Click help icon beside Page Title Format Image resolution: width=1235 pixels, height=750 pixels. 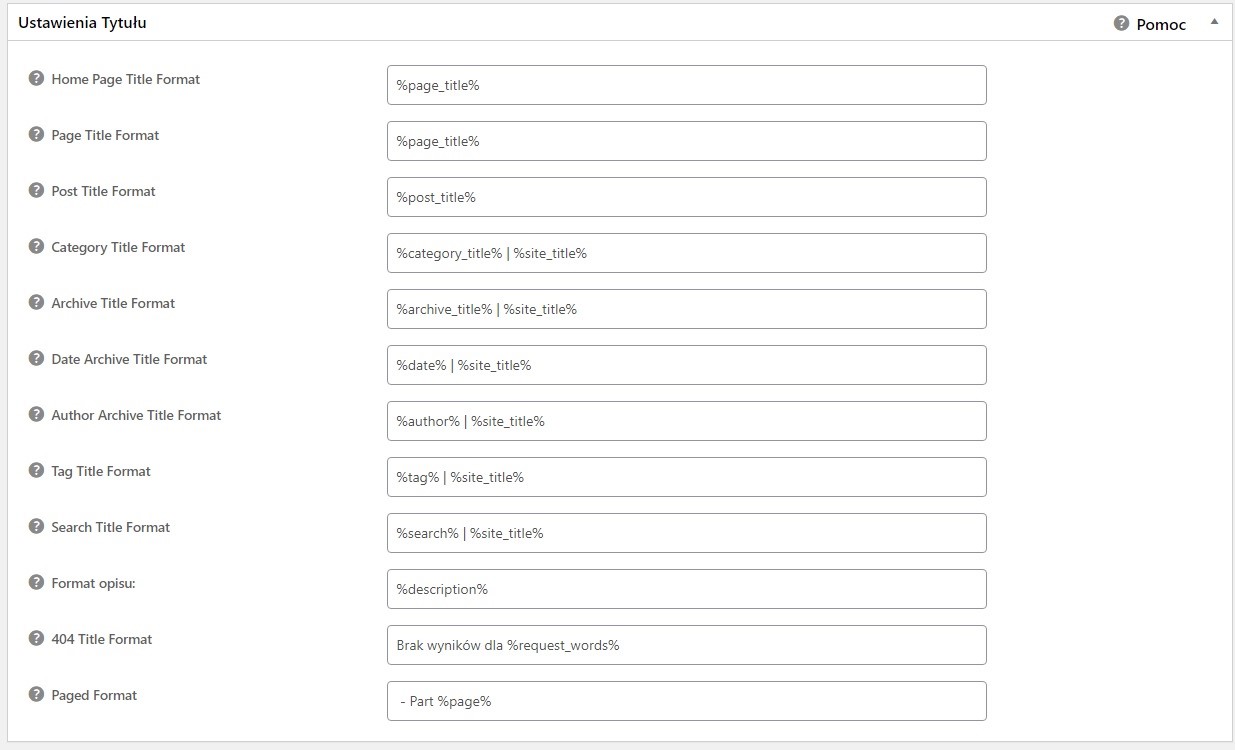coord(36,135)
